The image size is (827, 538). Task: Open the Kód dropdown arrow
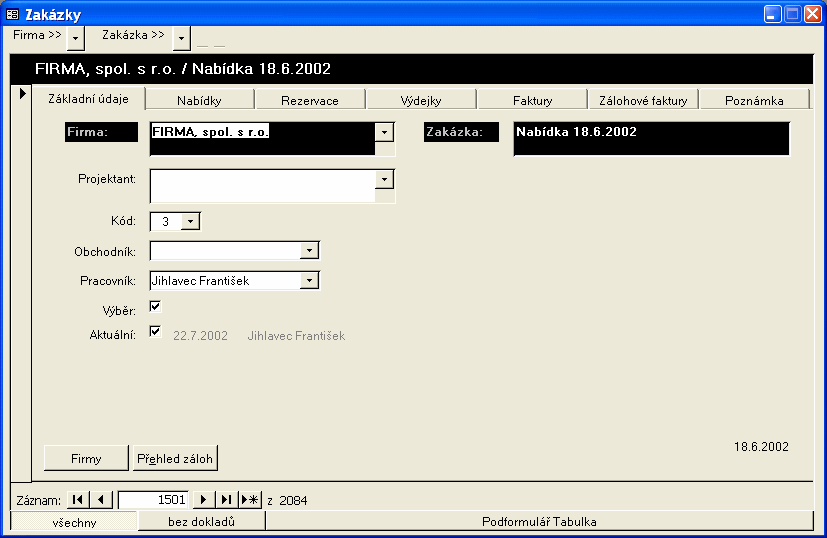pyautogui.click(x=191, y=221)
